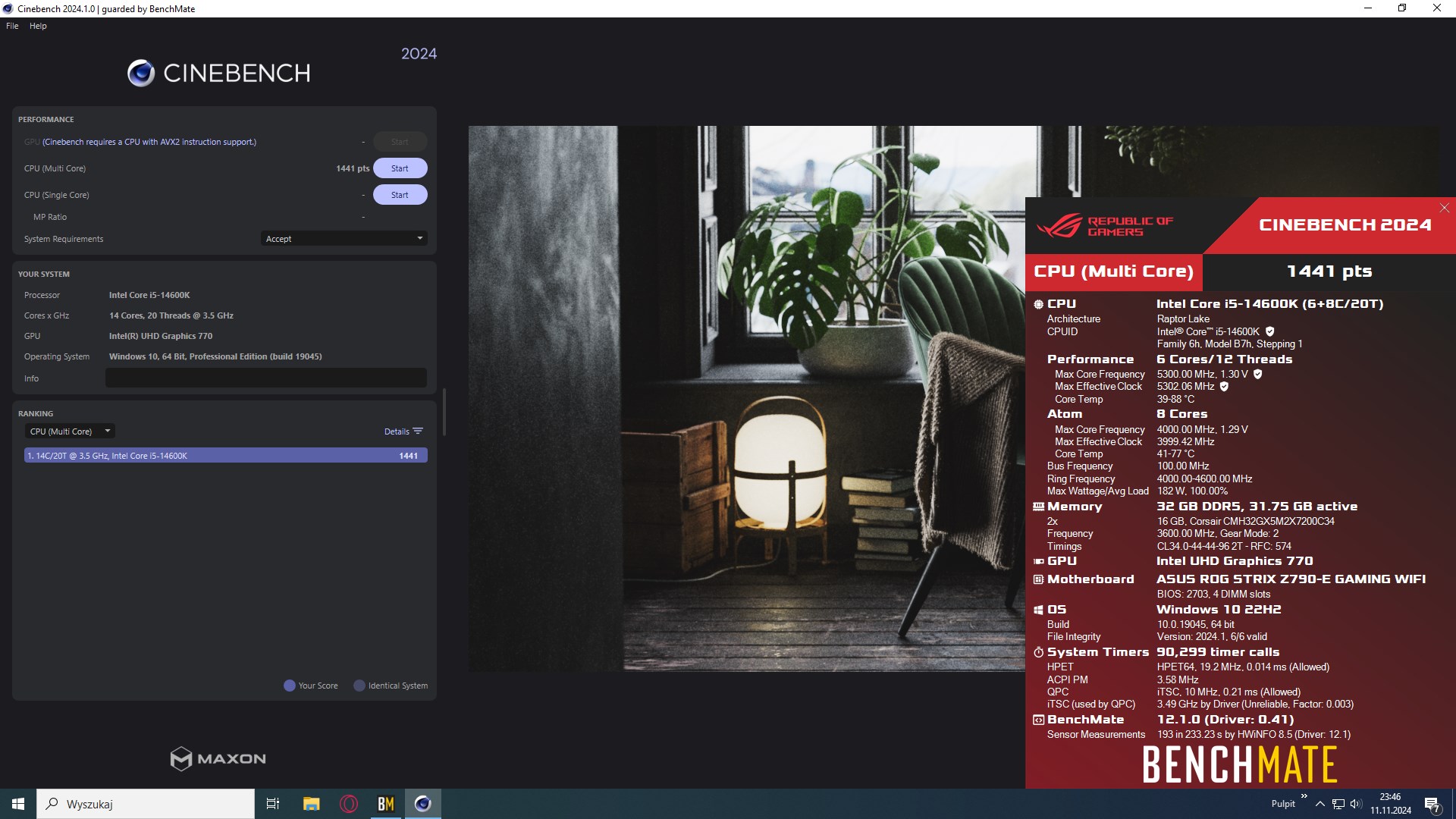Click the Republic of Gamers logo
1456x819 pixels.
click(1104, 226)
